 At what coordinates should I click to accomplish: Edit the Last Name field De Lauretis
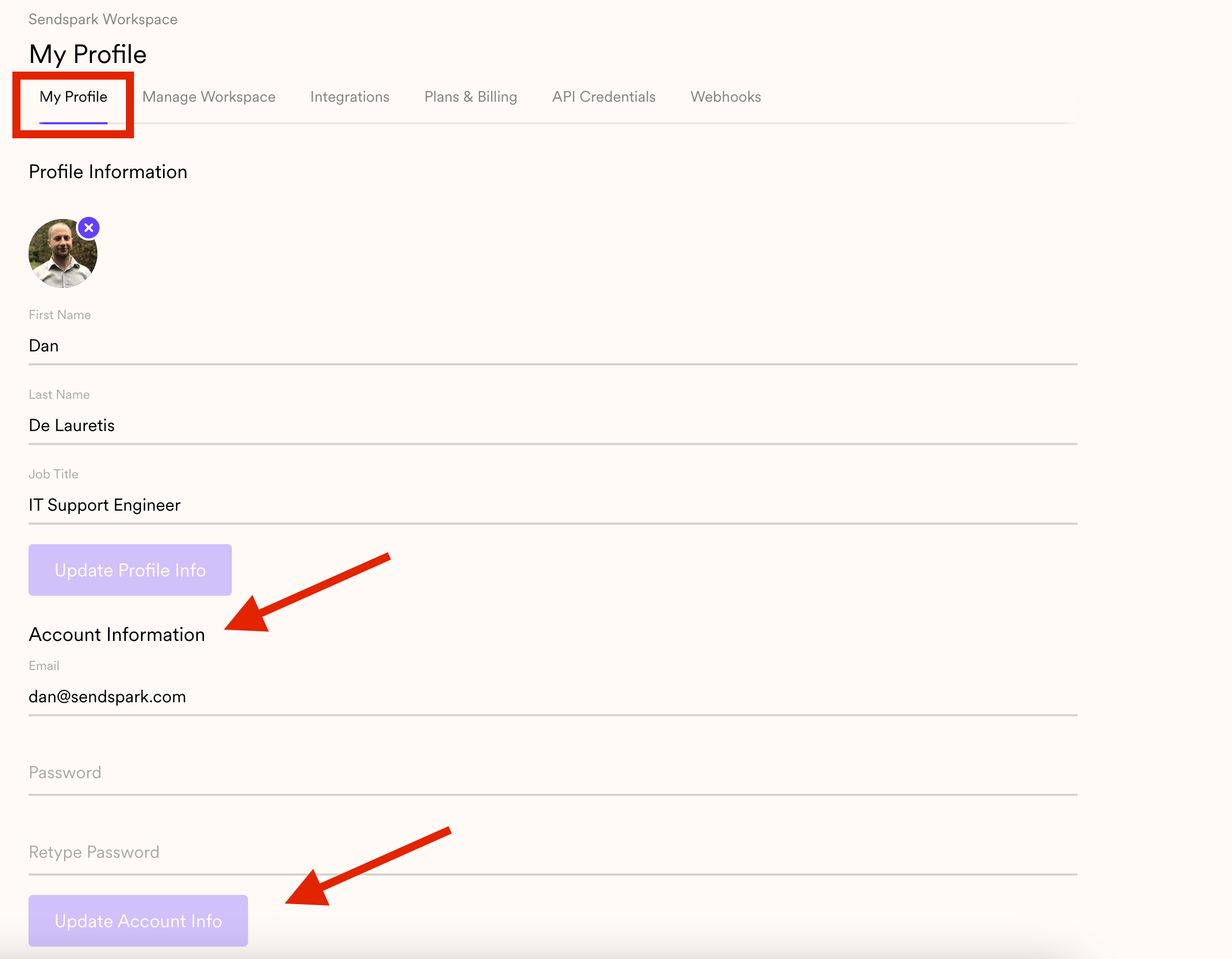pyautogui.click(x=553, y=425)
